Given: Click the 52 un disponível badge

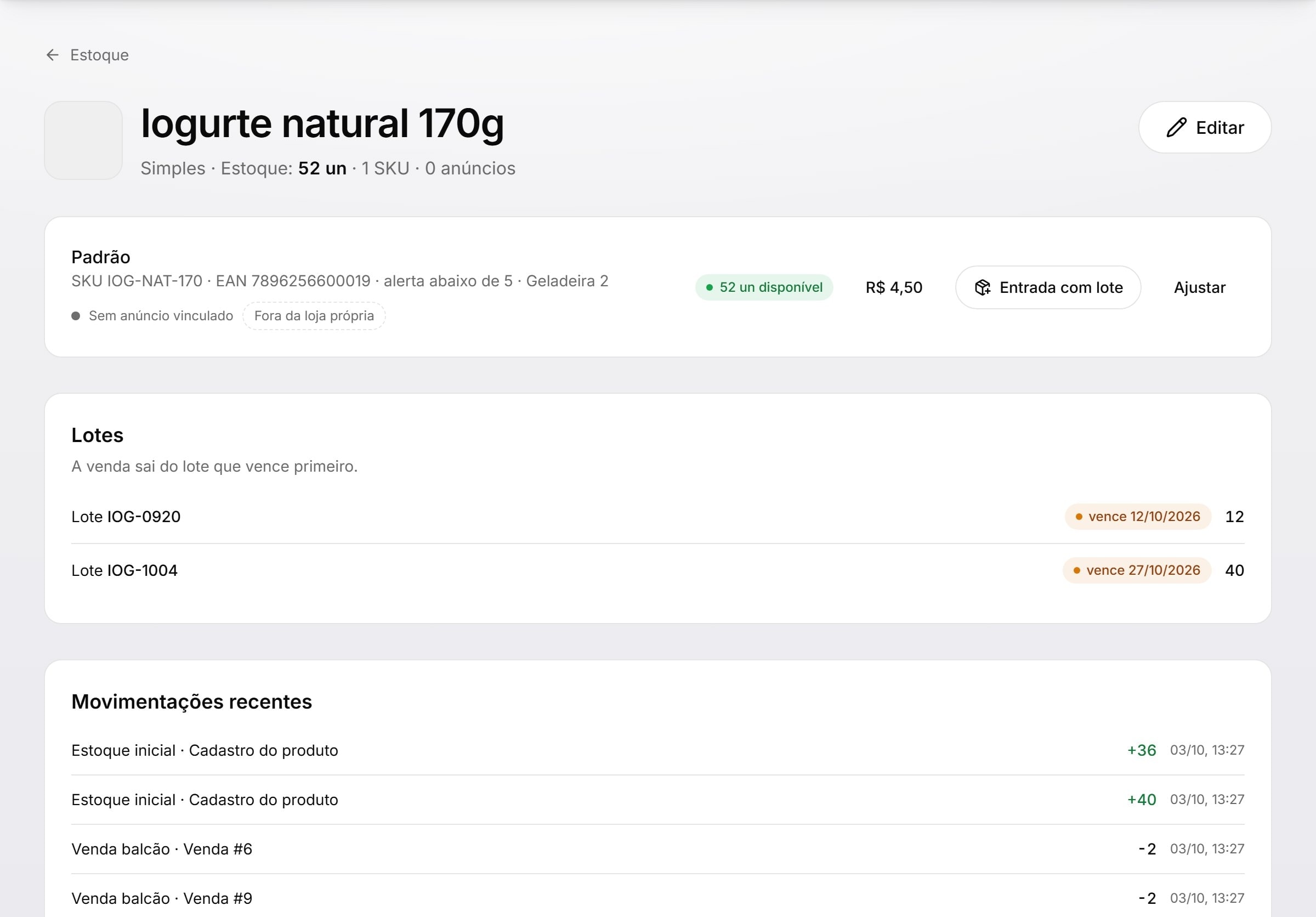Looking at the screenshot, I should click(764, 287).
